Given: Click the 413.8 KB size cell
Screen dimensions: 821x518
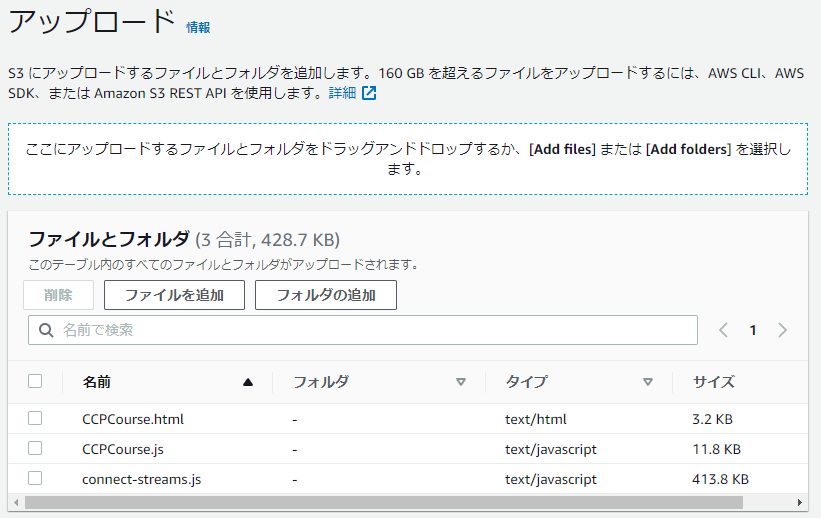Looking at the screenshot, I should coord(720,479).
